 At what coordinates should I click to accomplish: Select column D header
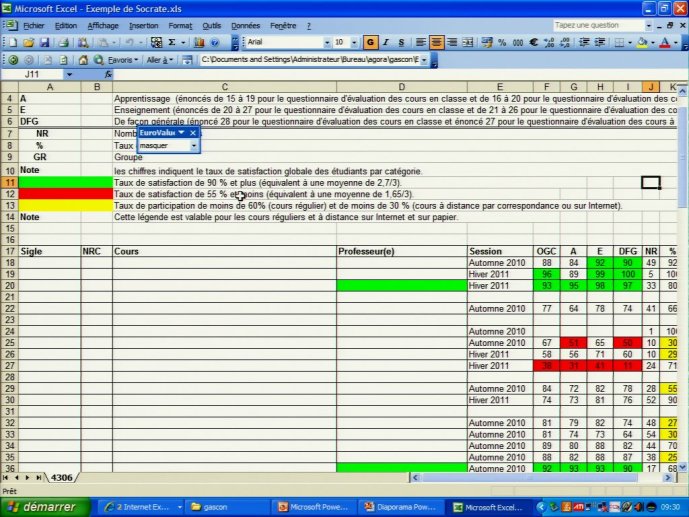tap(401, 87)
